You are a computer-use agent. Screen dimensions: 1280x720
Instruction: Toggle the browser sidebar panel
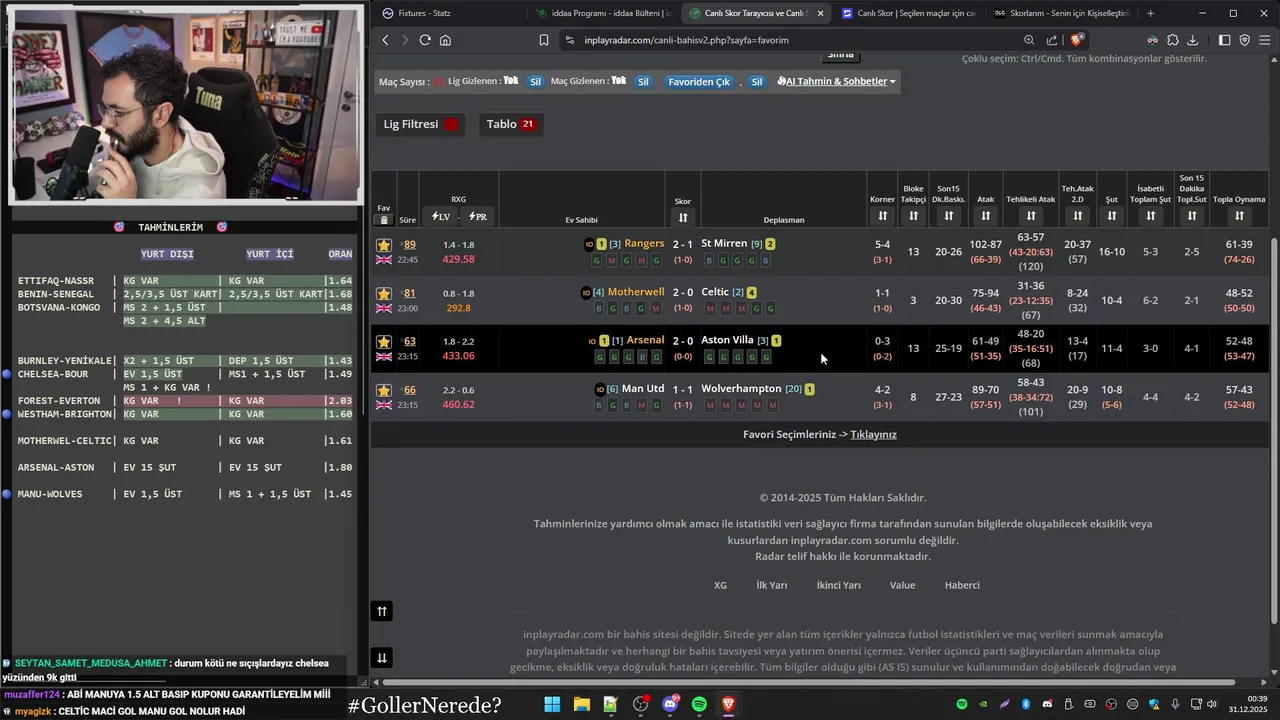tap(1225, 40)
